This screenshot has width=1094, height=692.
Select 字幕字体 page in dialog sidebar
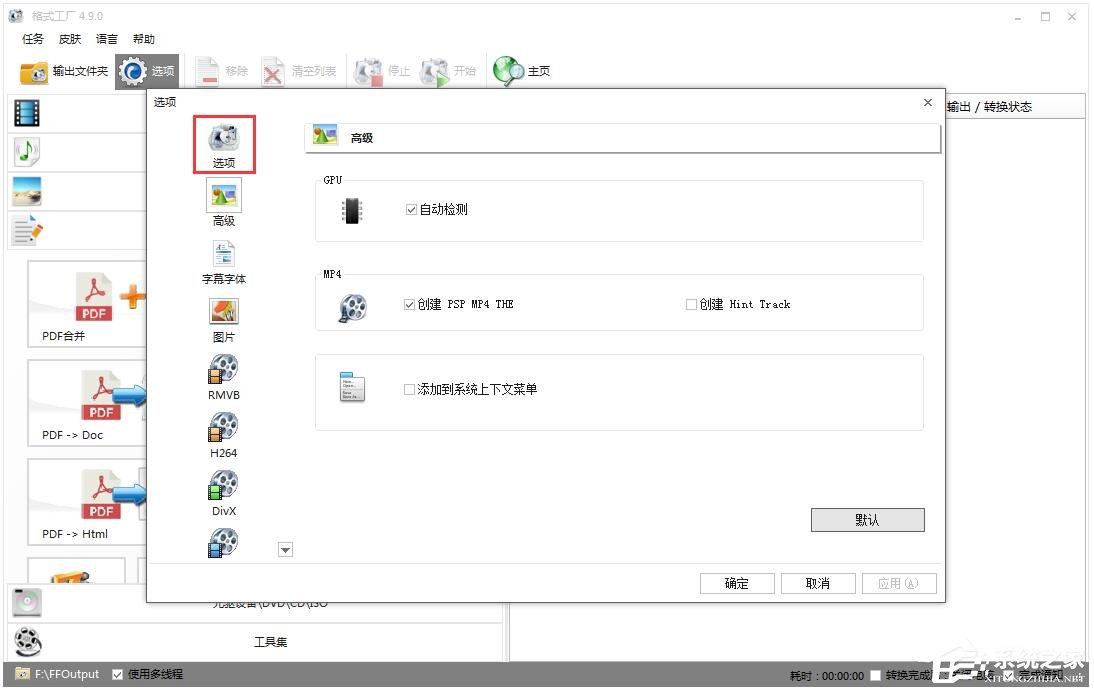pyautogui.click(x=224, y=262)
